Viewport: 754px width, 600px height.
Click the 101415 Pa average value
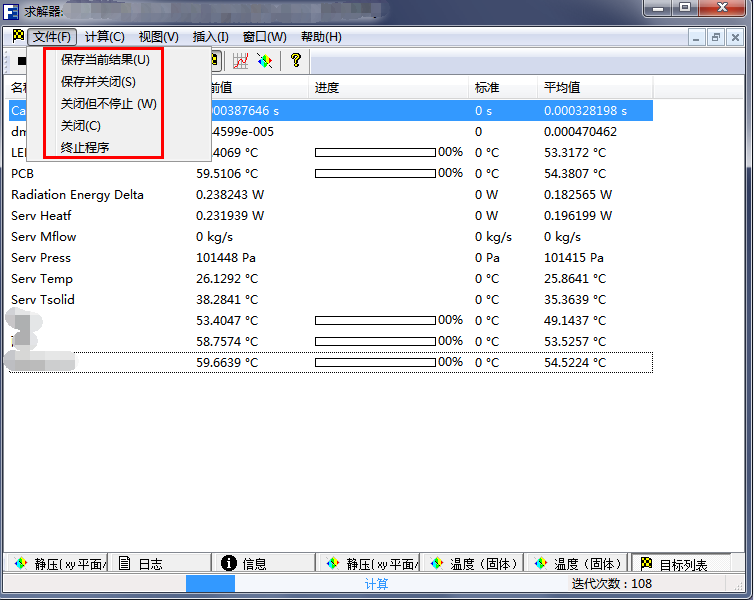coord(574,258)
